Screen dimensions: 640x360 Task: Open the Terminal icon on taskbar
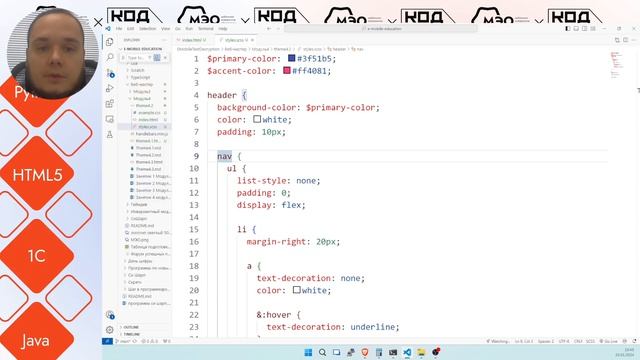pyautogui.click(x=393, y=352)
